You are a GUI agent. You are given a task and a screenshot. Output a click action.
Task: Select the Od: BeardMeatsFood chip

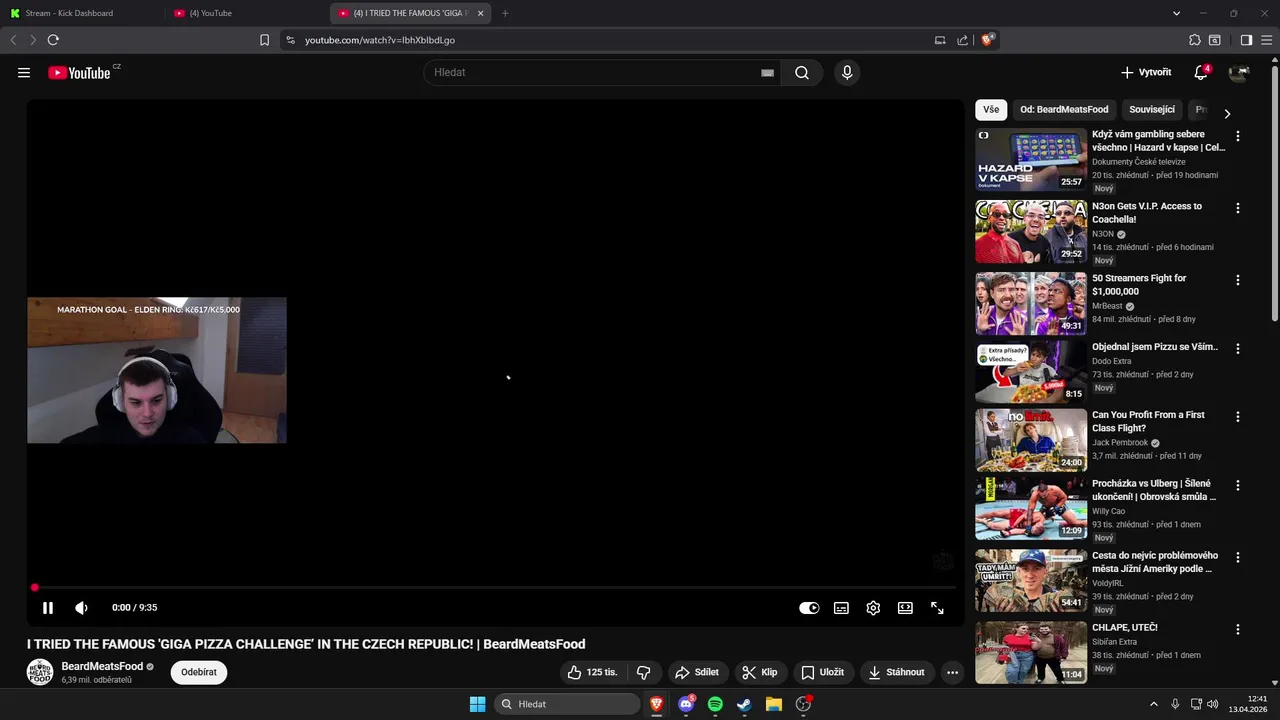tap(1064, 110)
